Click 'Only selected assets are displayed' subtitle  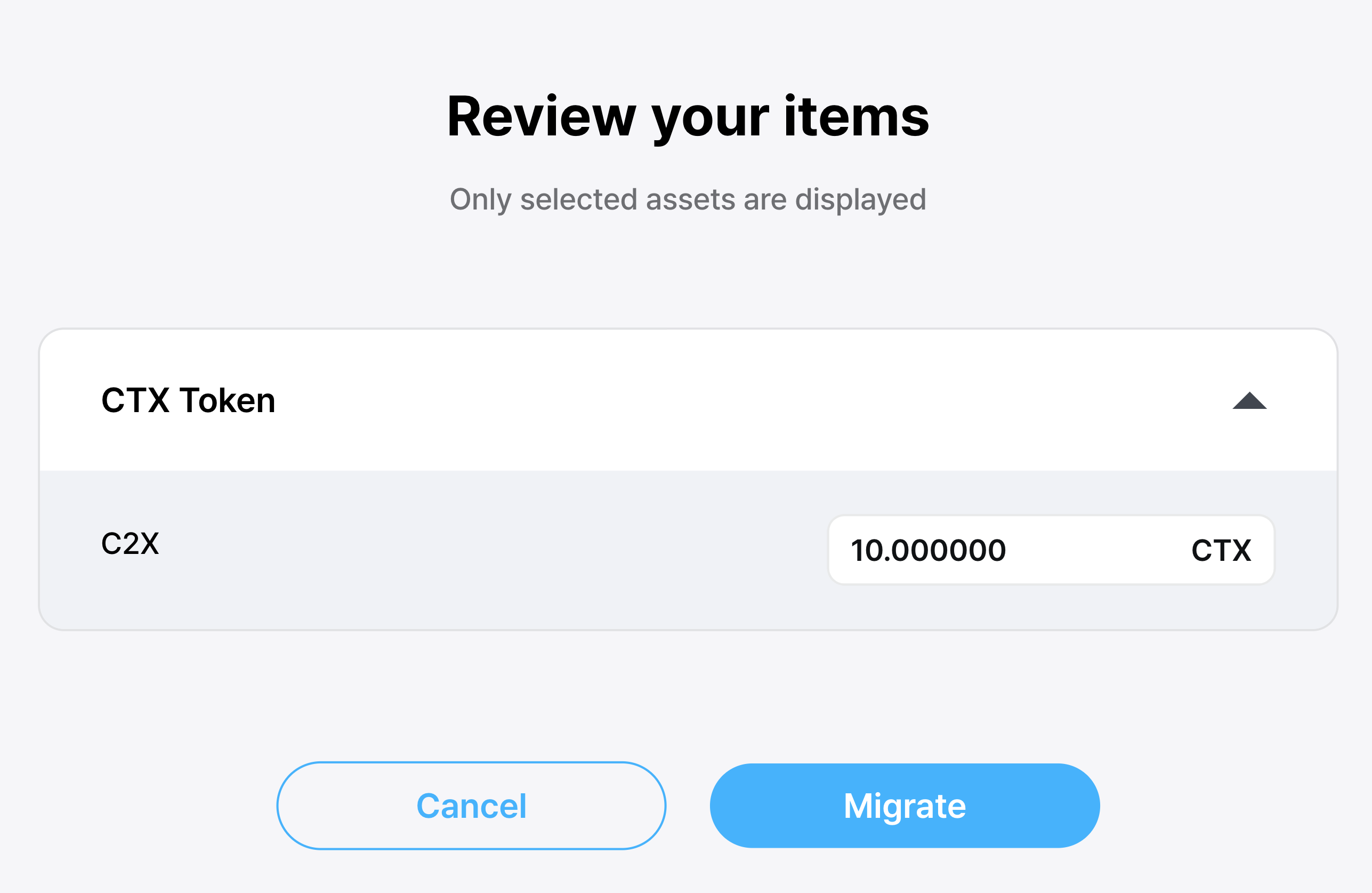[x=688, y=199]
